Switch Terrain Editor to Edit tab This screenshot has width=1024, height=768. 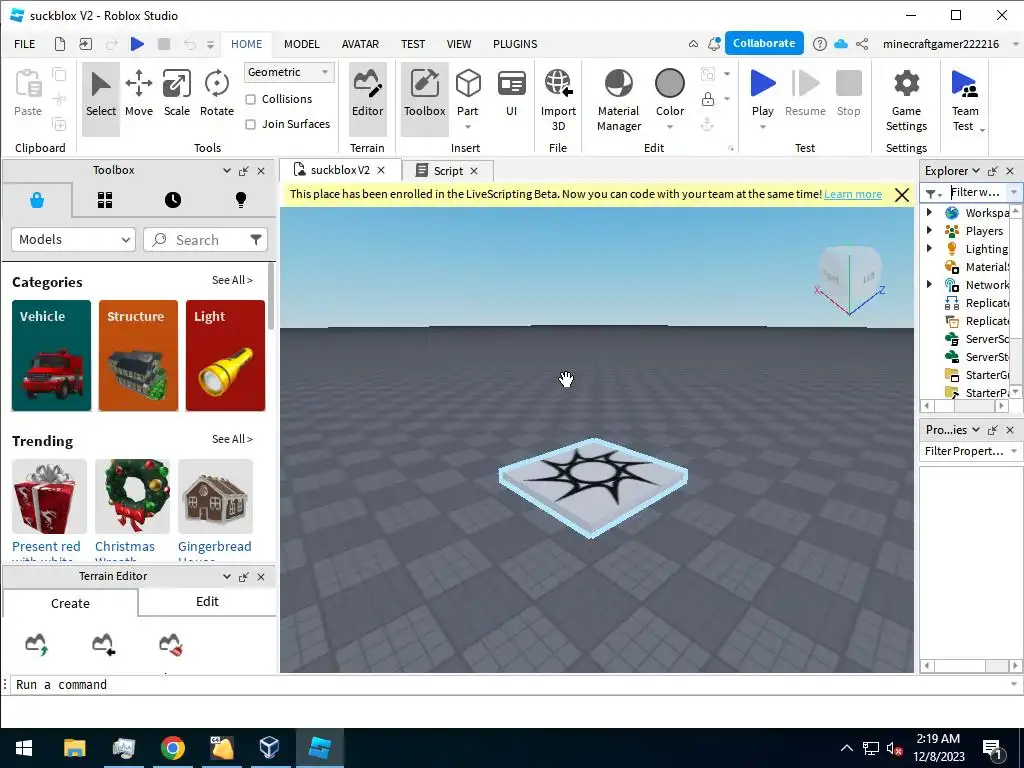pyautogui.click(x=207, y=601)
